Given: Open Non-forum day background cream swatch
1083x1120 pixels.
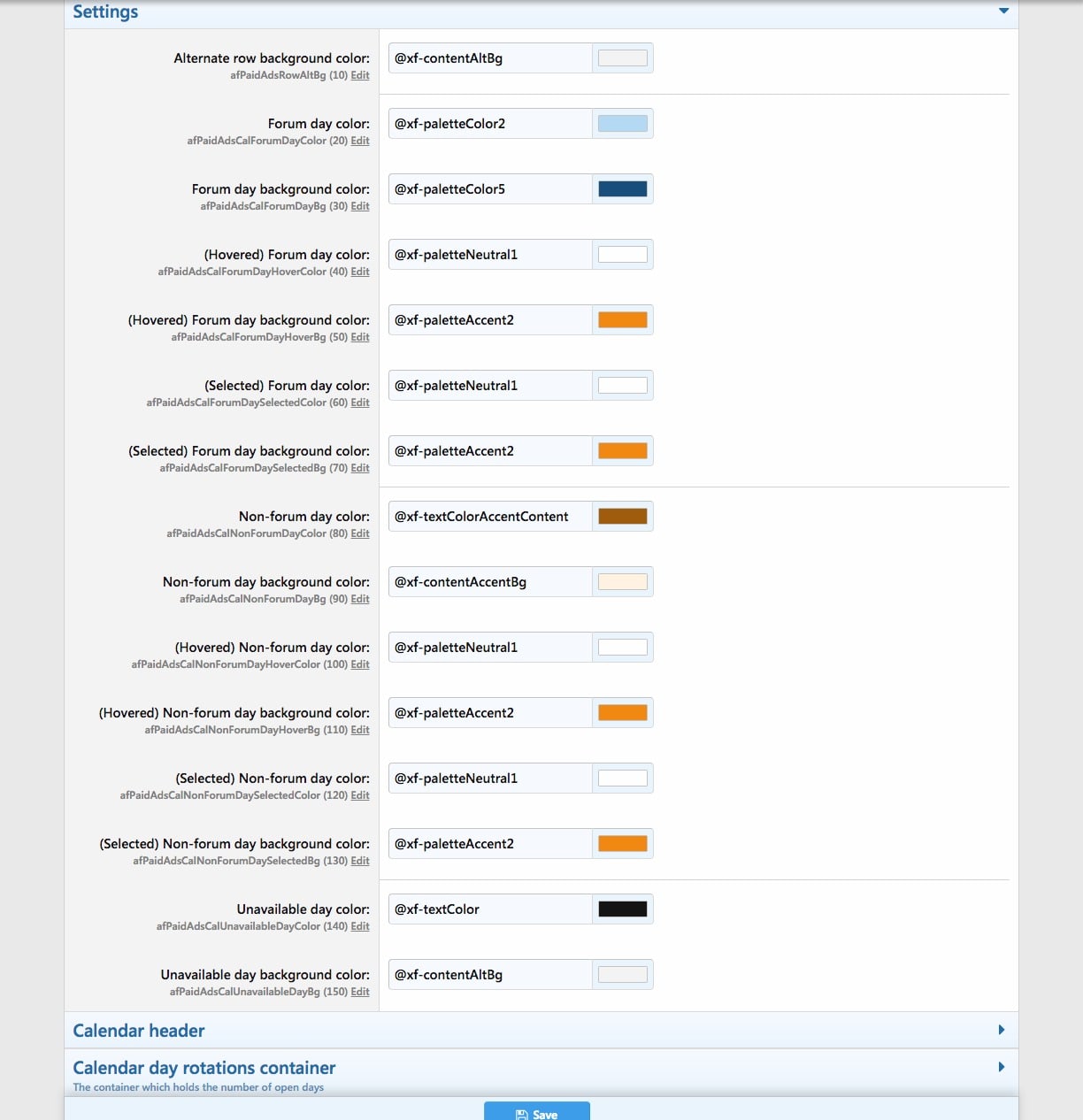Looking at the screenshot, I should point(623,582).
